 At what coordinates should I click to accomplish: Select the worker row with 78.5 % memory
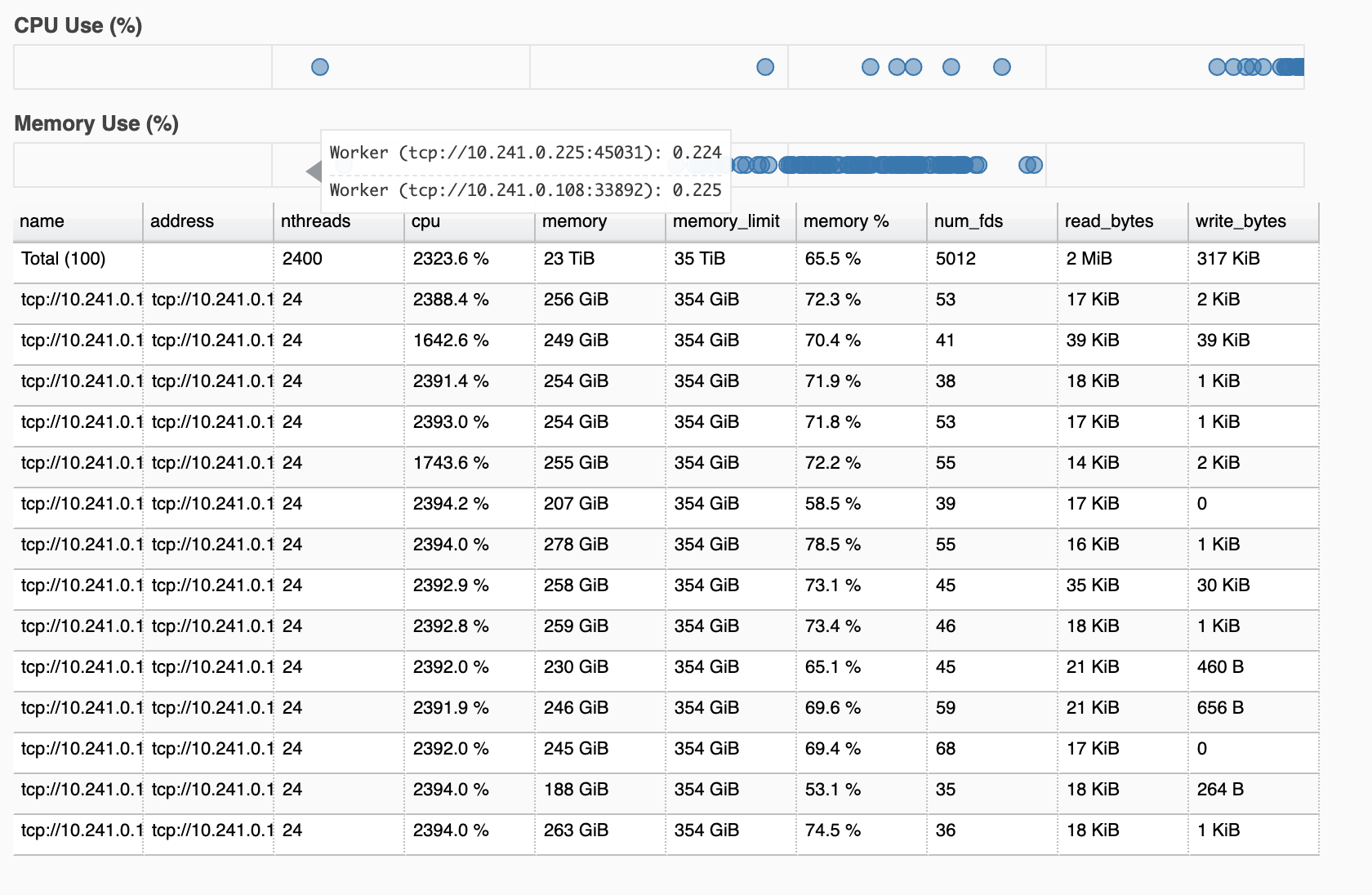tap(666, 548)
